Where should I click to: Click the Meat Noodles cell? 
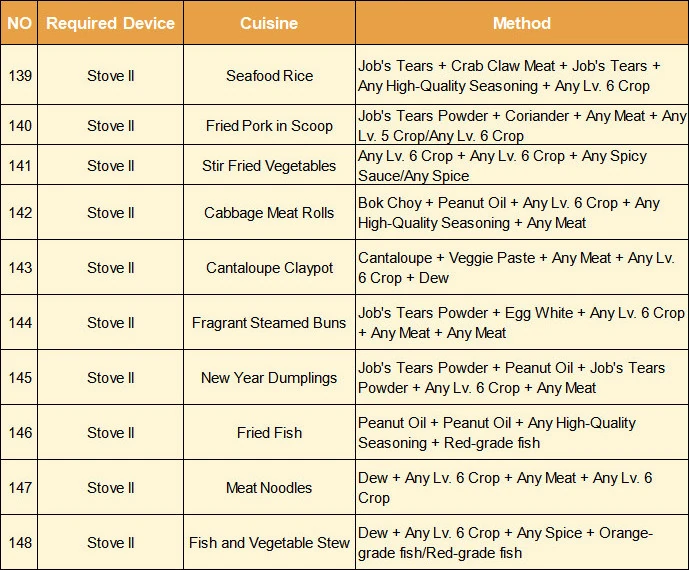pyautogui.click(x=269, y=488)
